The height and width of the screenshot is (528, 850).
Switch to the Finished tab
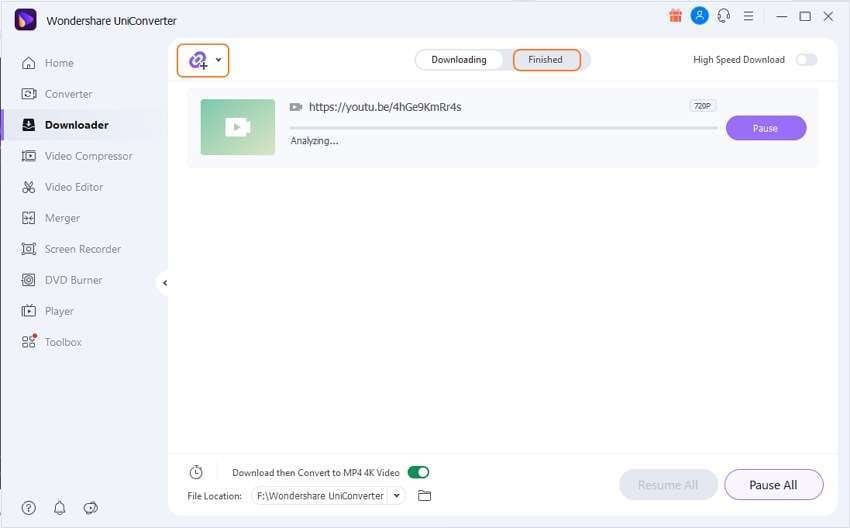[546, 60]
